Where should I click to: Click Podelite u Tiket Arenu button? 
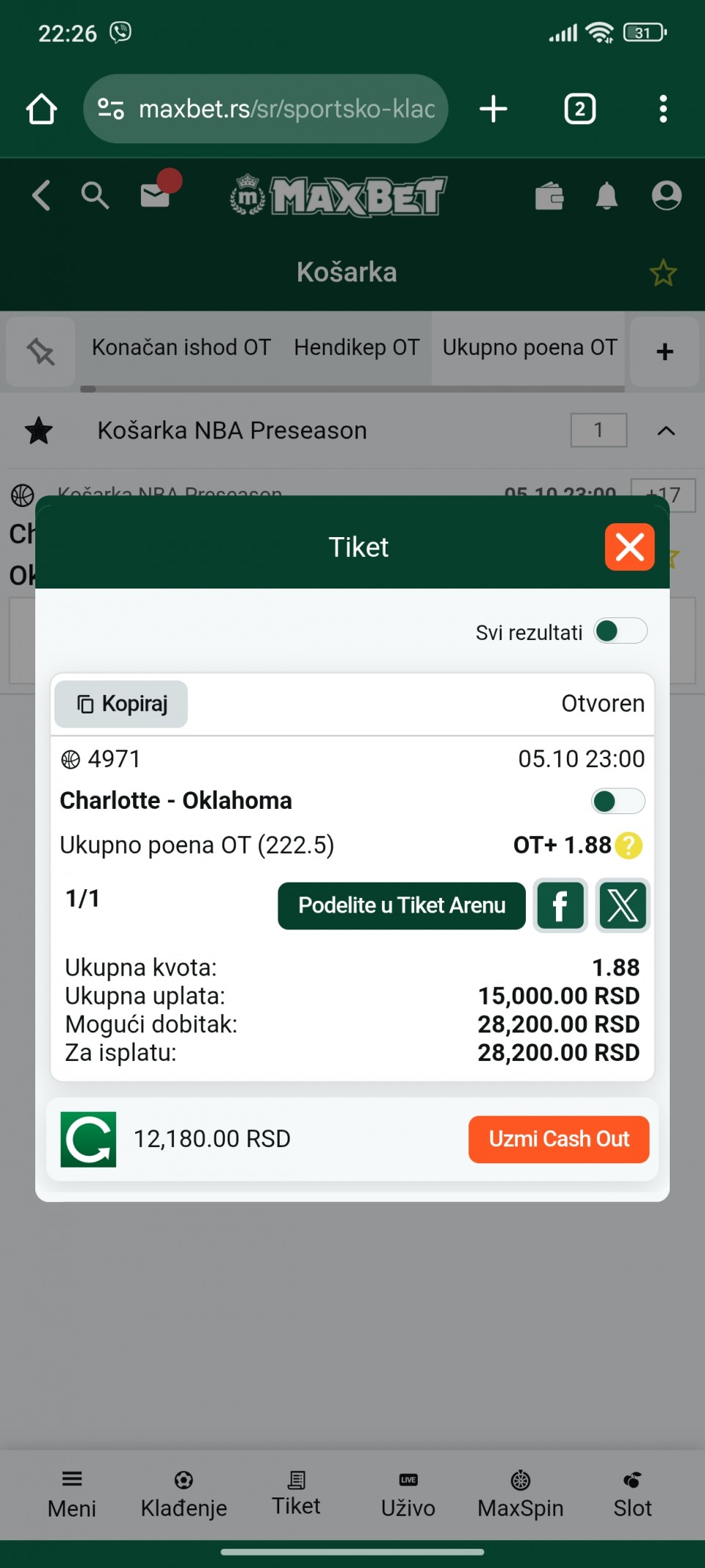pyautogui.click(x=401, y=905)
